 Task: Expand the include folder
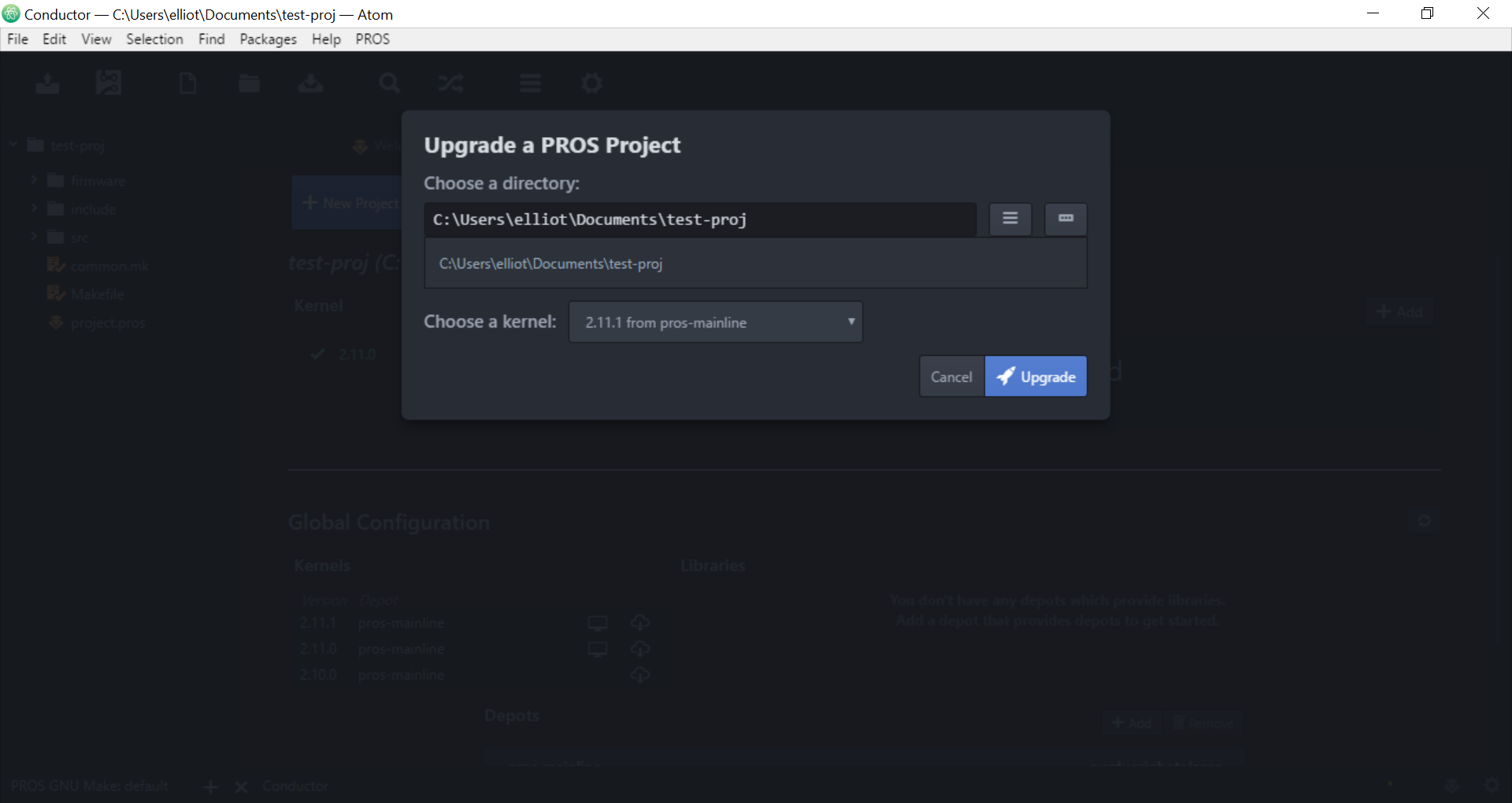point(34,209)
